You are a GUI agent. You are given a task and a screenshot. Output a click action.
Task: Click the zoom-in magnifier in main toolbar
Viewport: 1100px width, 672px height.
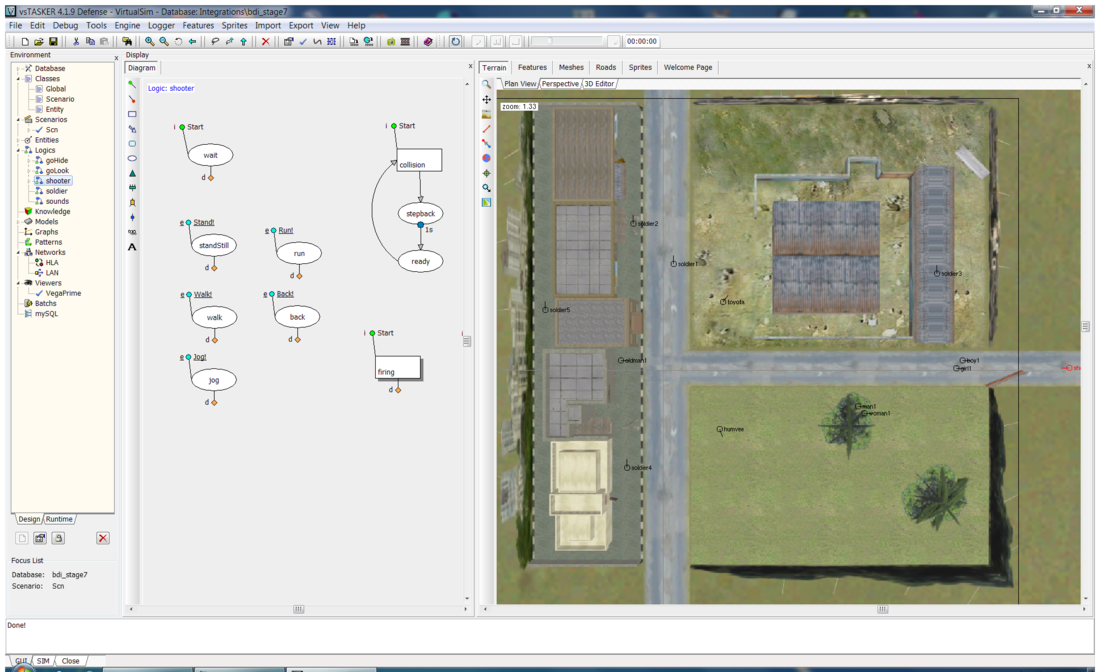[x=149, y=42]
